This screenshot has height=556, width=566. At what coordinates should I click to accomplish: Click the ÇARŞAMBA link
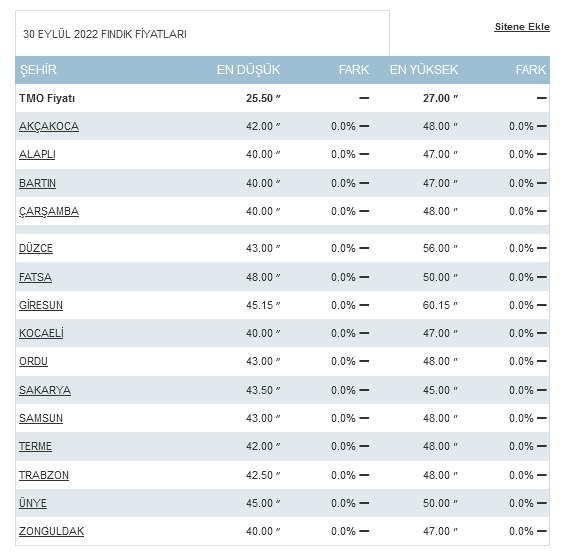pyautogui.click(x=49, y=211)
